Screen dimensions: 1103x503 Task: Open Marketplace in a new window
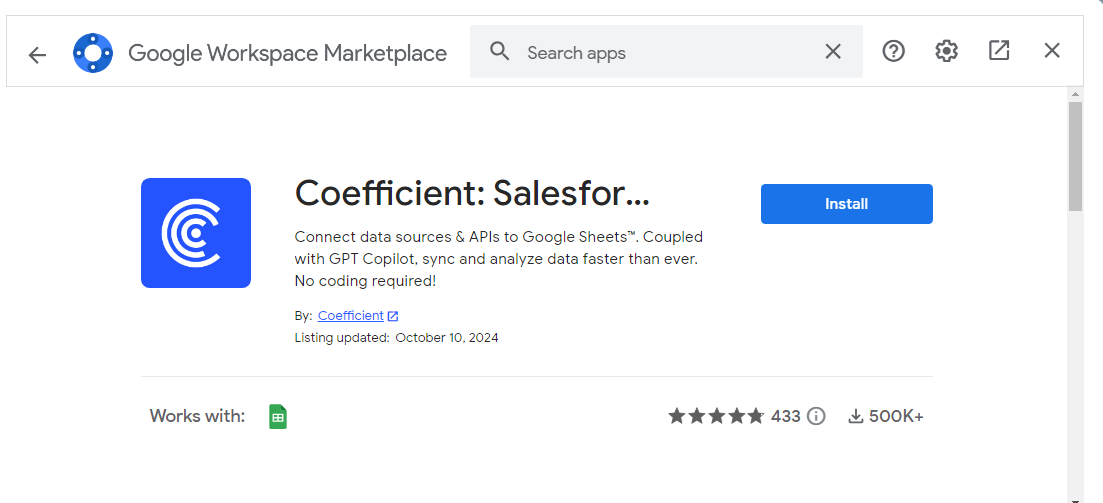[999, 51]
